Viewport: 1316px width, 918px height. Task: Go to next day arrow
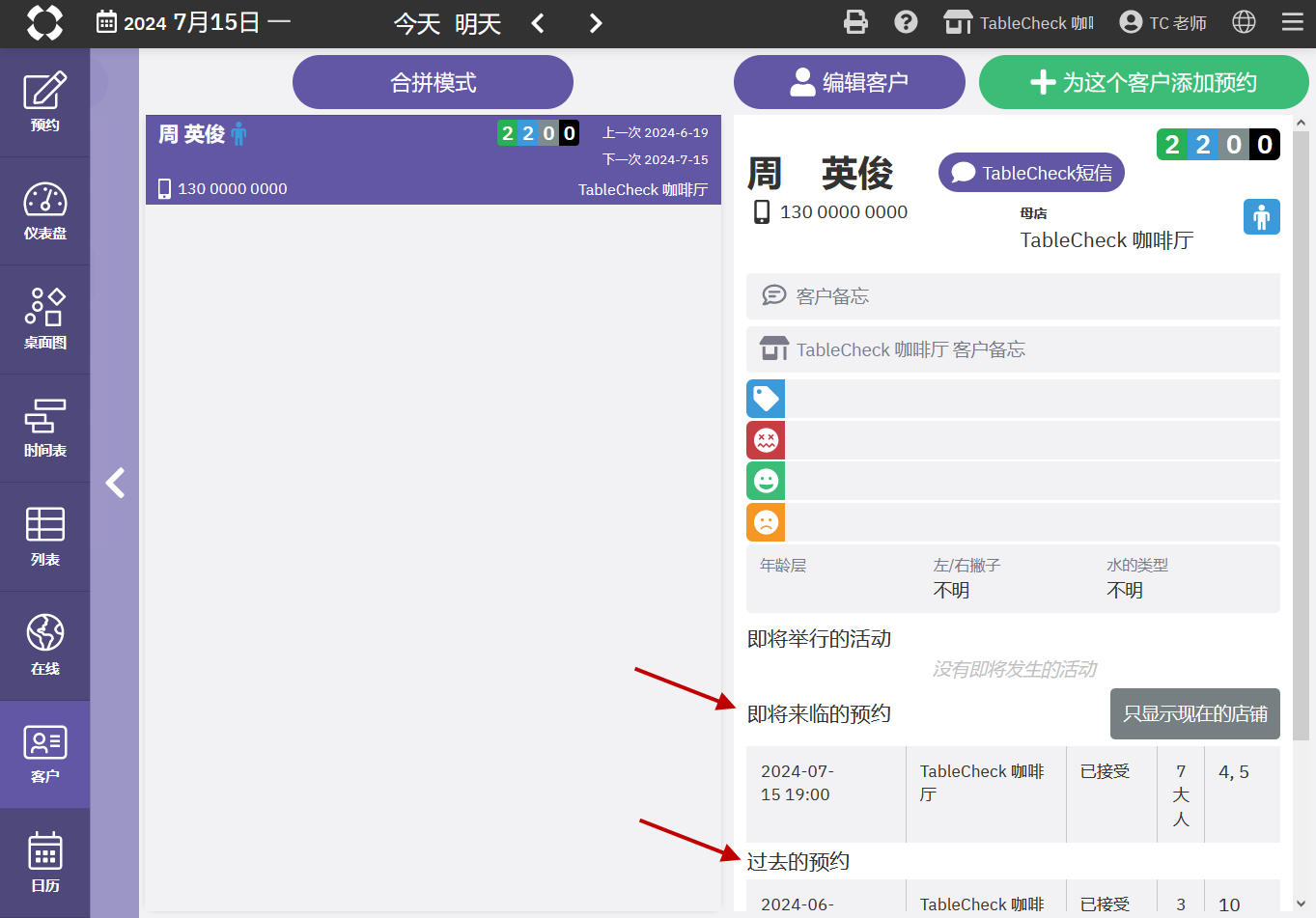(596, 23)
